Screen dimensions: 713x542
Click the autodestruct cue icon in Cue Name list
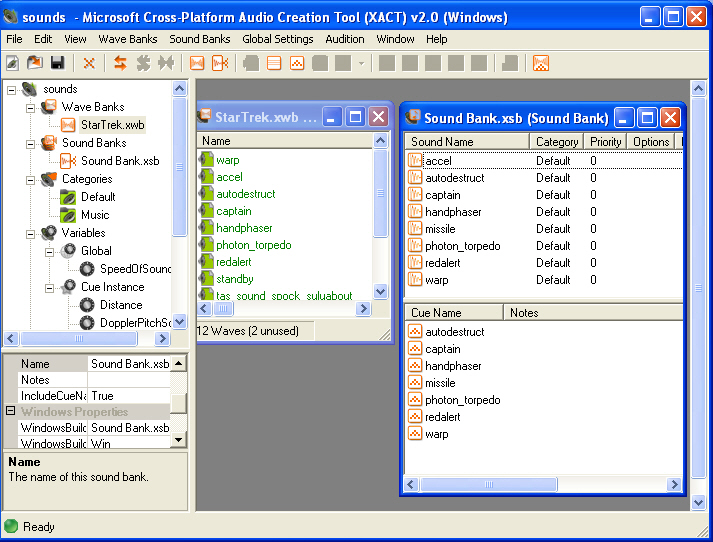pyautogui.click(x=415, y=331)
